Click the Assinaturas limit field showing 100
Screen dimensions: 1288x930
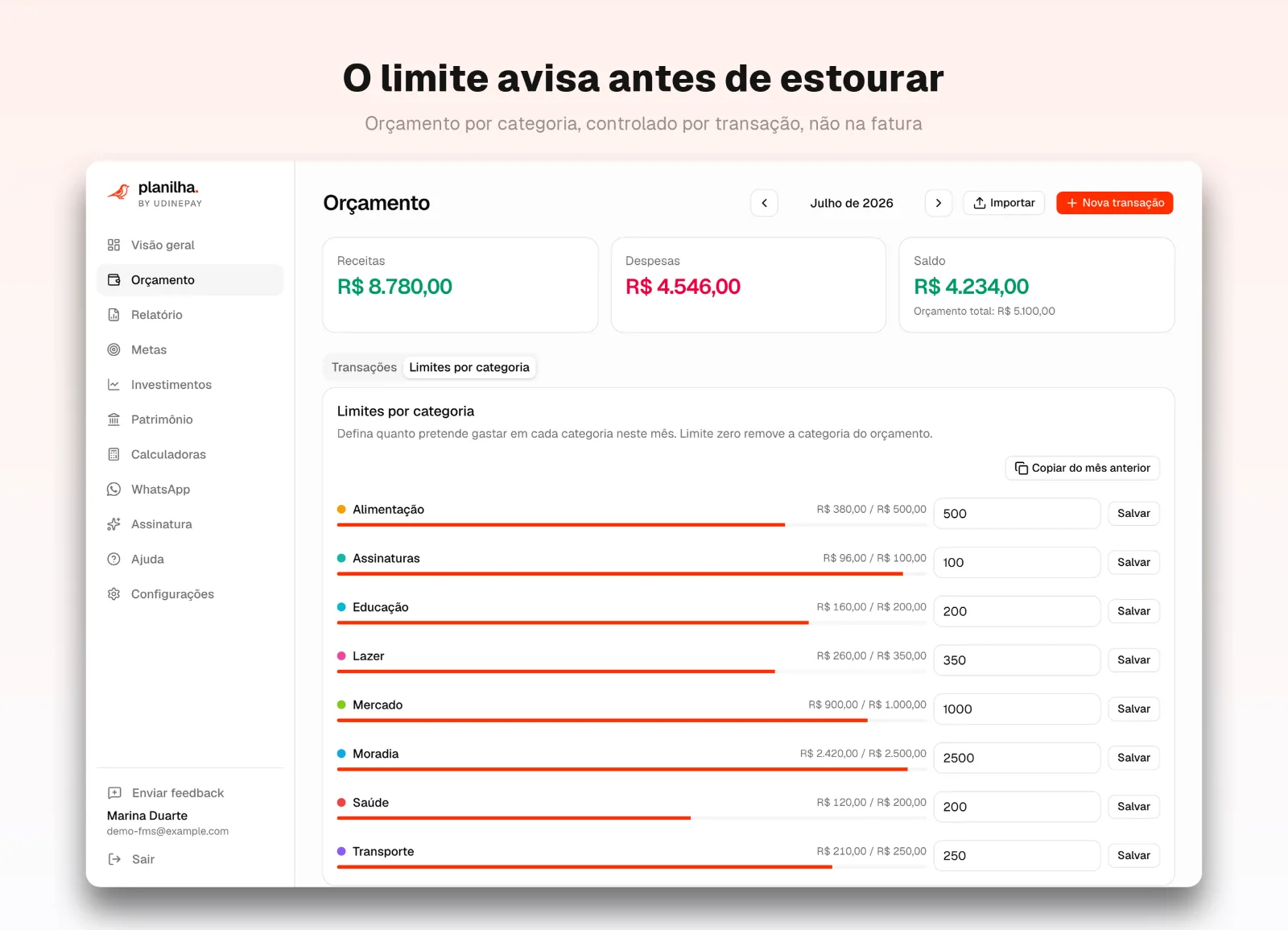[x=1017, y=562]
